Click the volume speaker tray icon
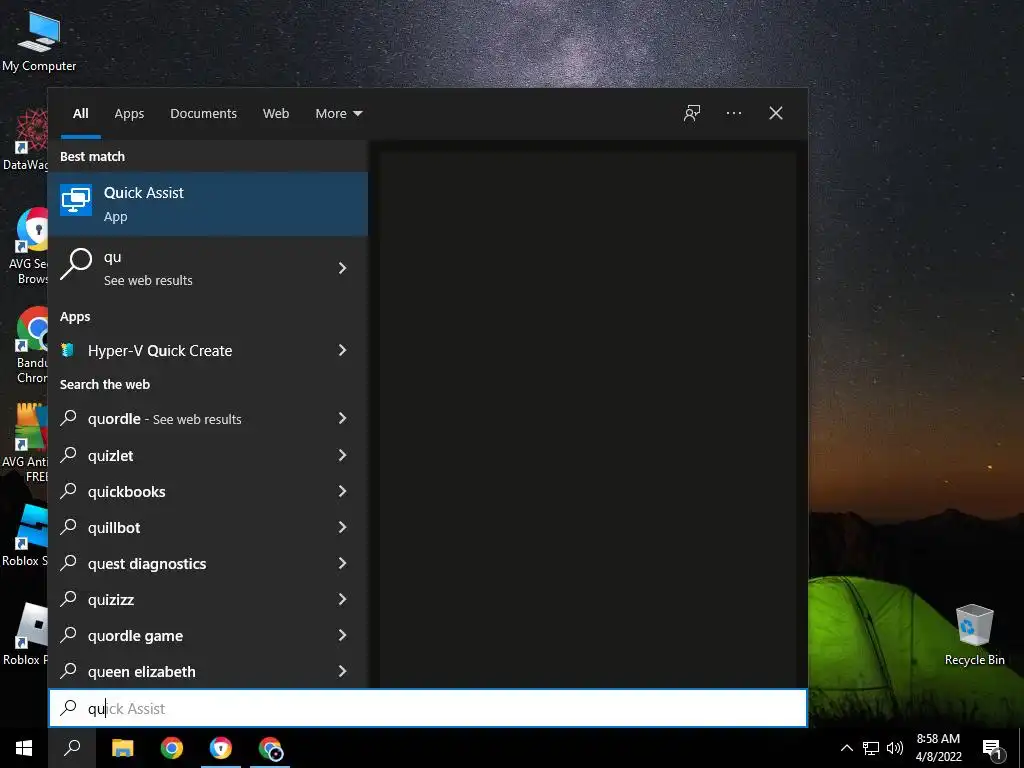 coord(895,748)
